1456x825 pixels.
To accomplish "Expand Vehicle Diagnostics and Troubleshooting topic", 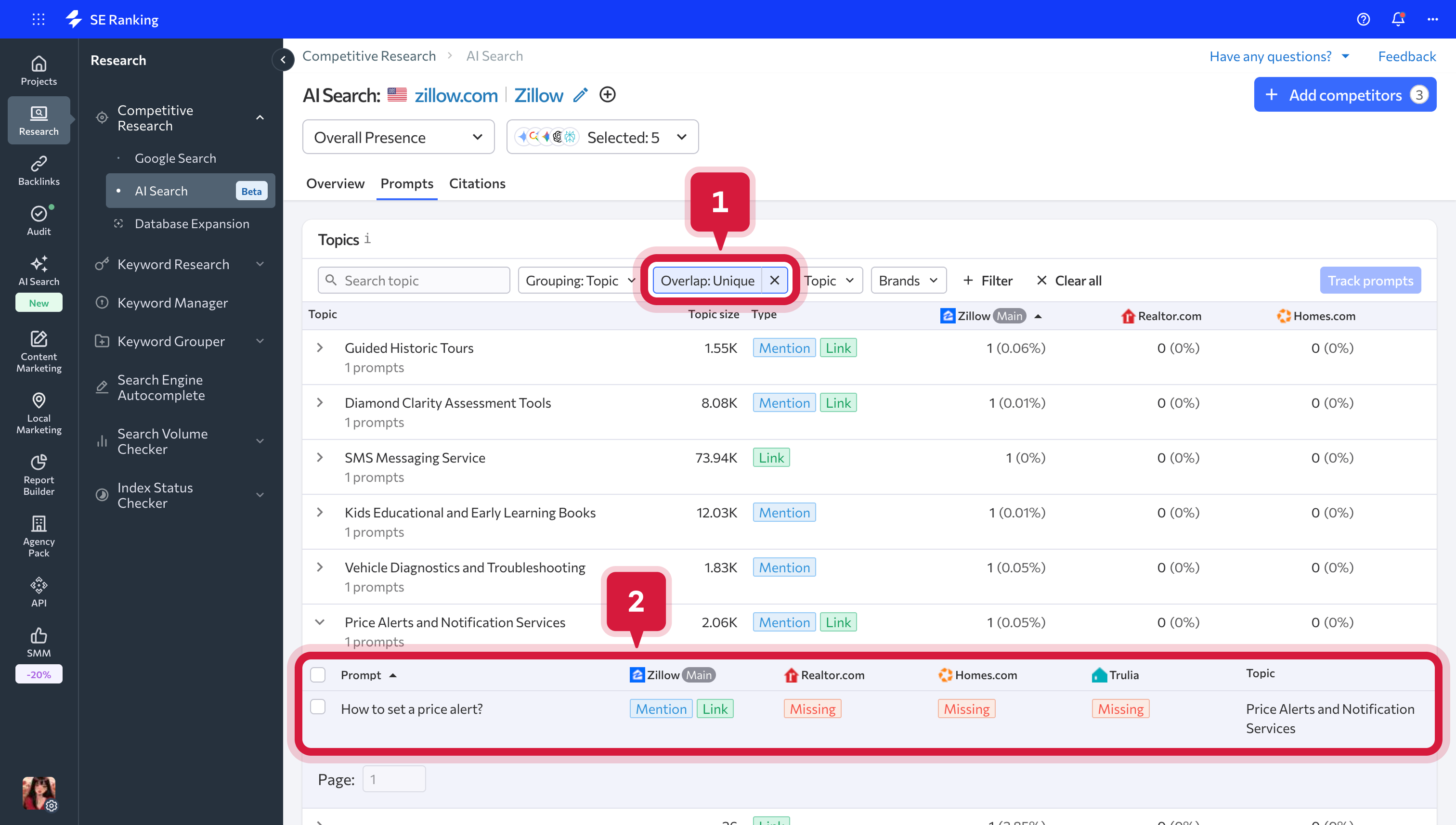I will coord(320,567).
